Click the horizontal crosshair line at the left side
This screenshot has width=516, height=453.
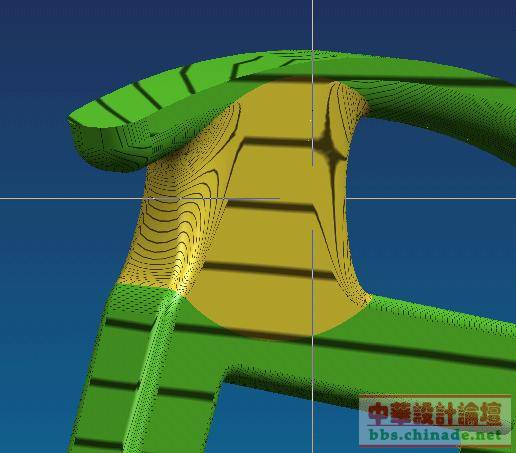pyautogui.click(x=67, y=199)
